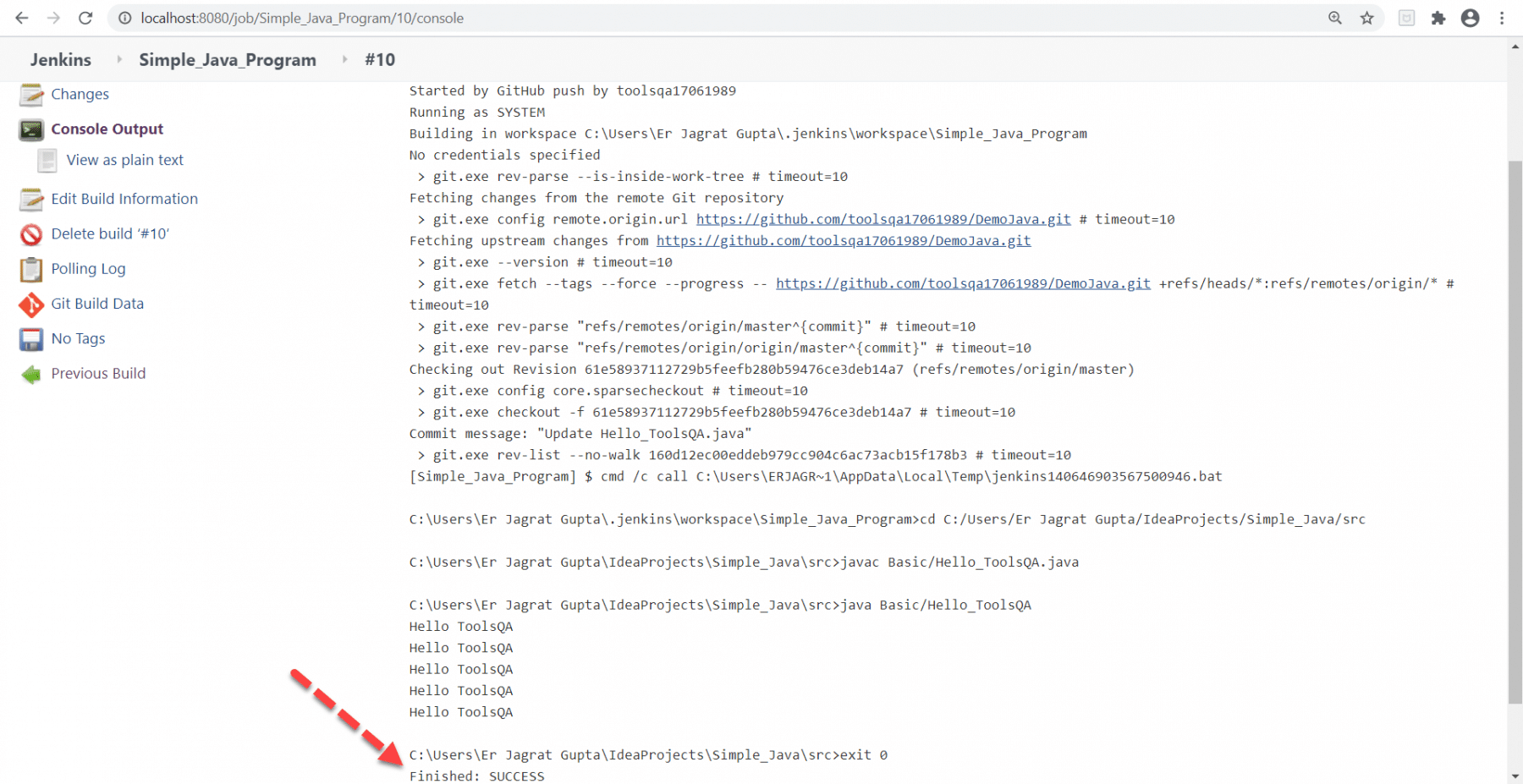Click the 'java Basic/Hello_ToolsQA' command line

point(720,605)
